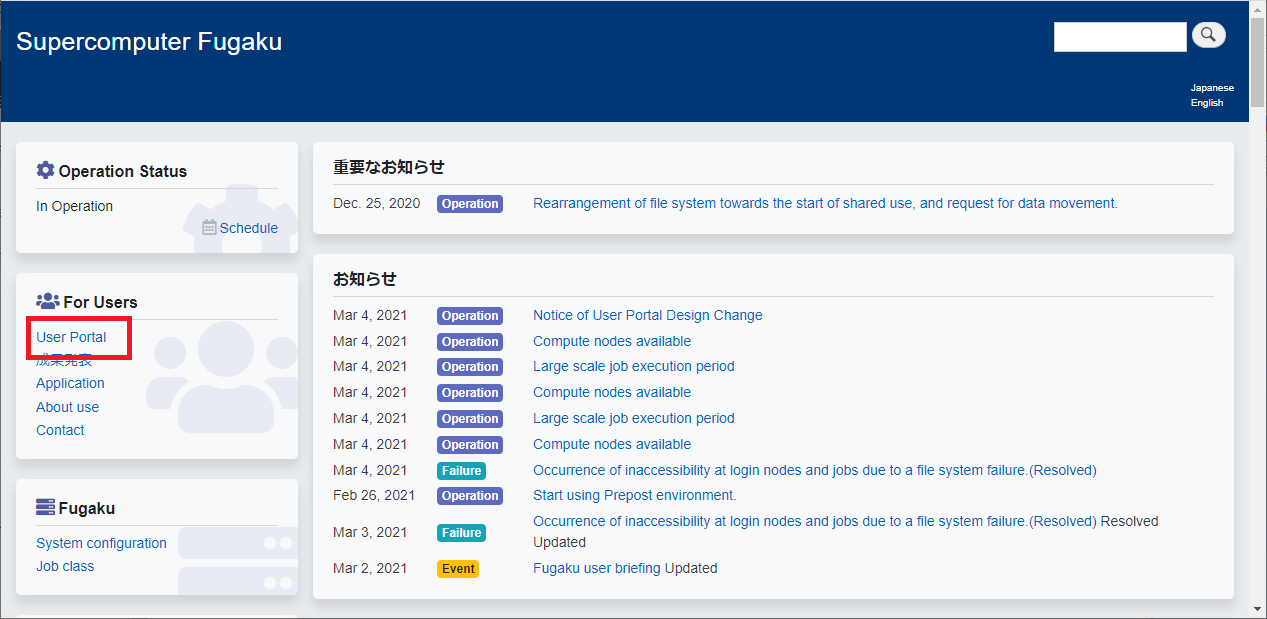Click the gear icon beside Operation Status

click(45, 171)
